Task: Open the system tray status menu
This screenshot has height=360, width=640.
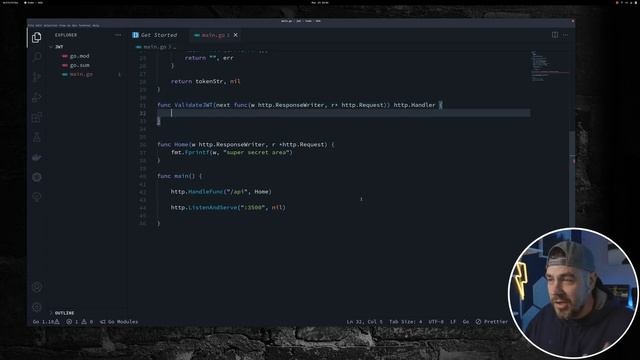Action: pos(625,2)
